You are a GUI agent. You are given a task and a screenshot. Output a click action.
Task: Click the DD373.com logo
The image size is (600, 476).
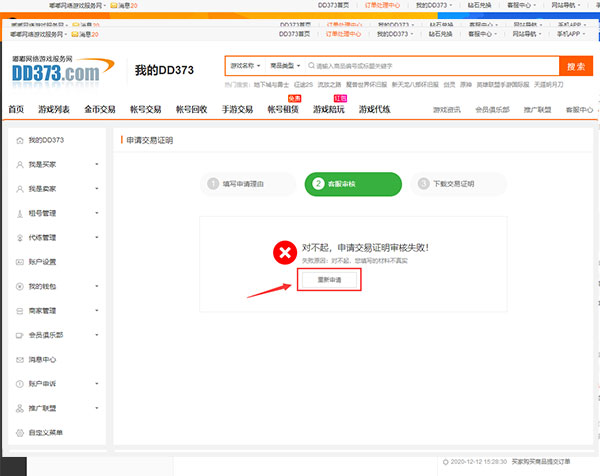tap(55, 72)
